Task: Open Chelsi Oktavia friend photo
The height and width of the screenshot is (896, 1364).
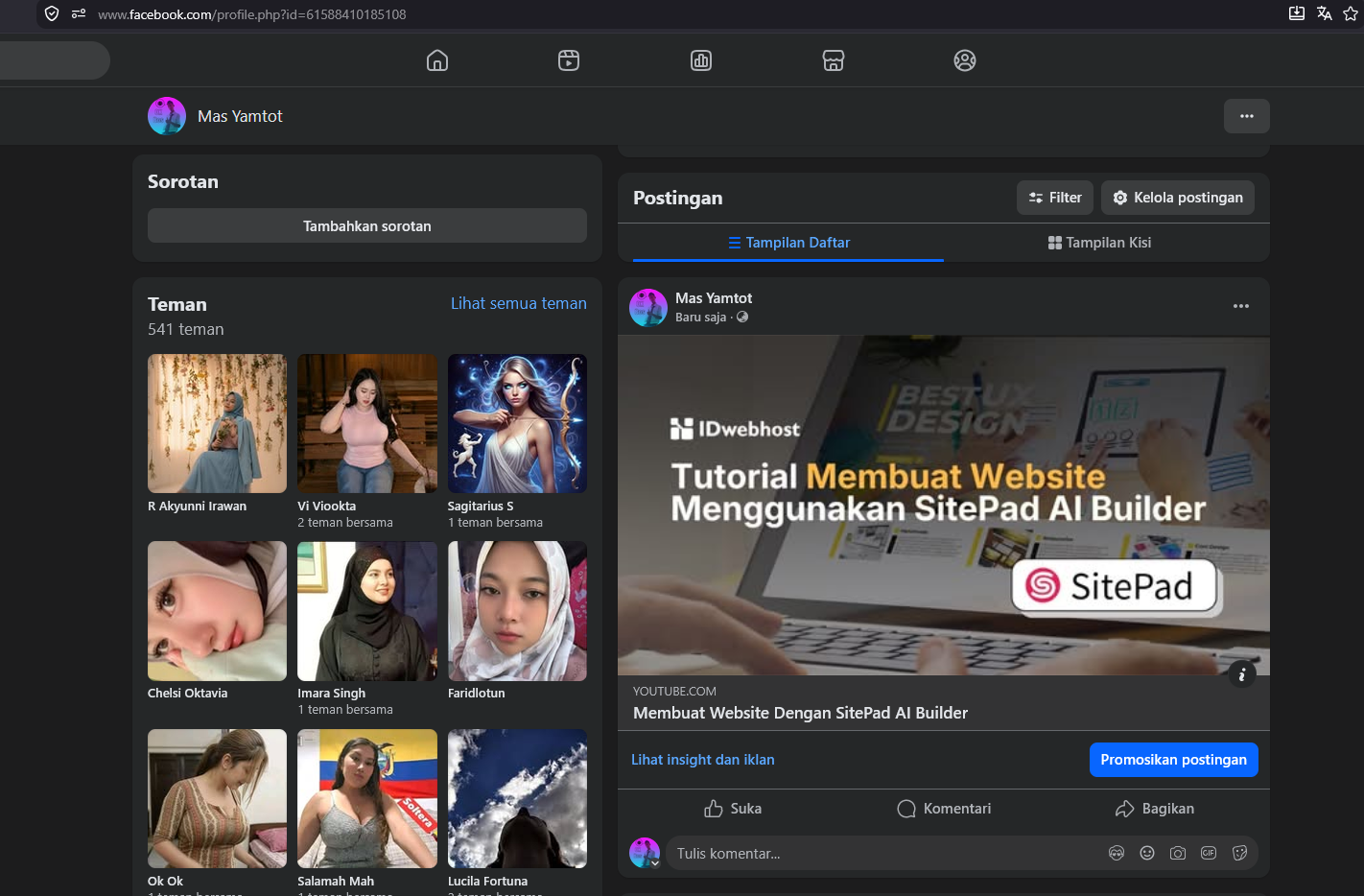Action: [x=217, y=611]
